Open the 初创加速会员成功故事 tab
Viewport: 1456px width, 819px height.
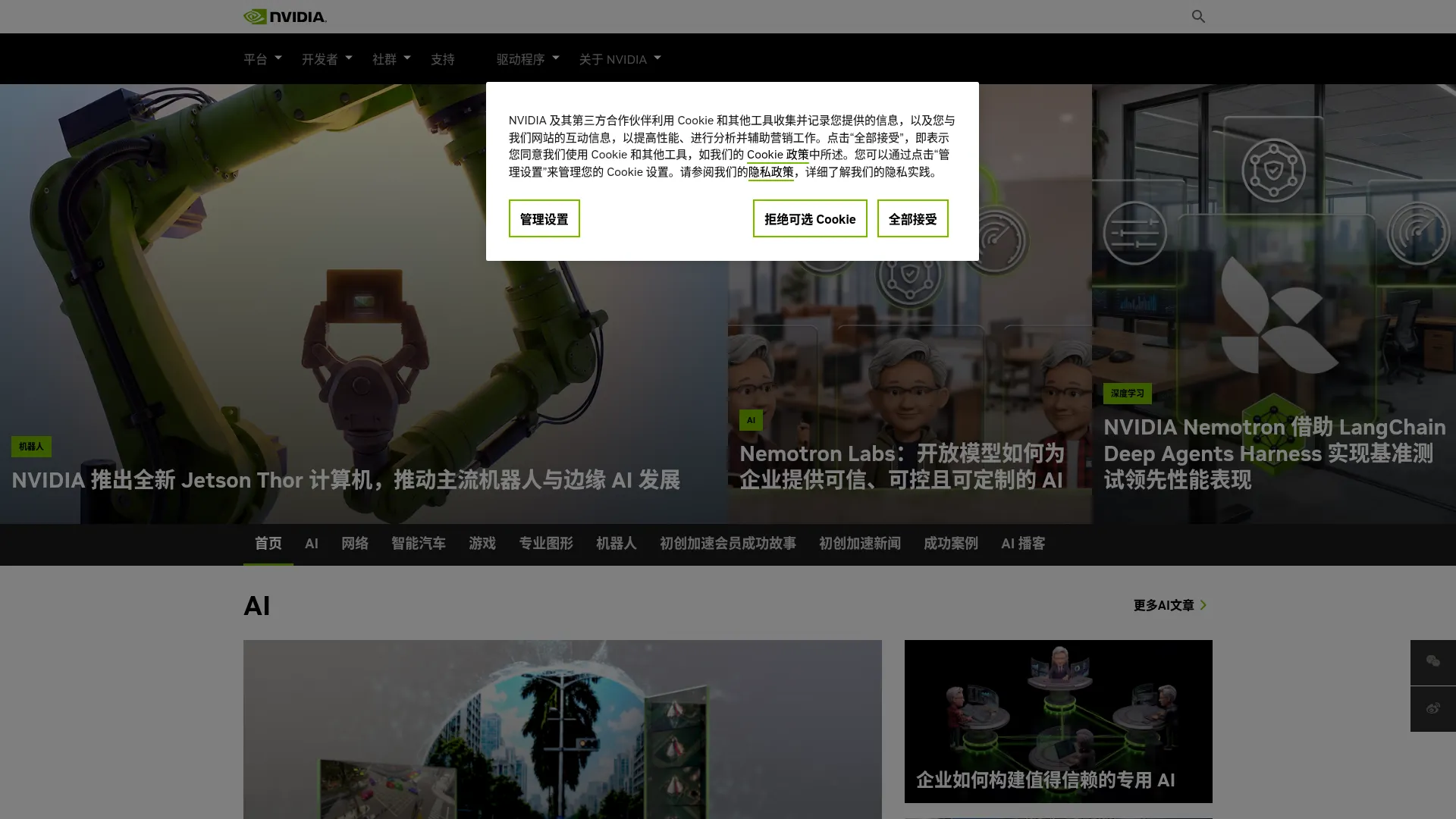click(x=728, y=544)
